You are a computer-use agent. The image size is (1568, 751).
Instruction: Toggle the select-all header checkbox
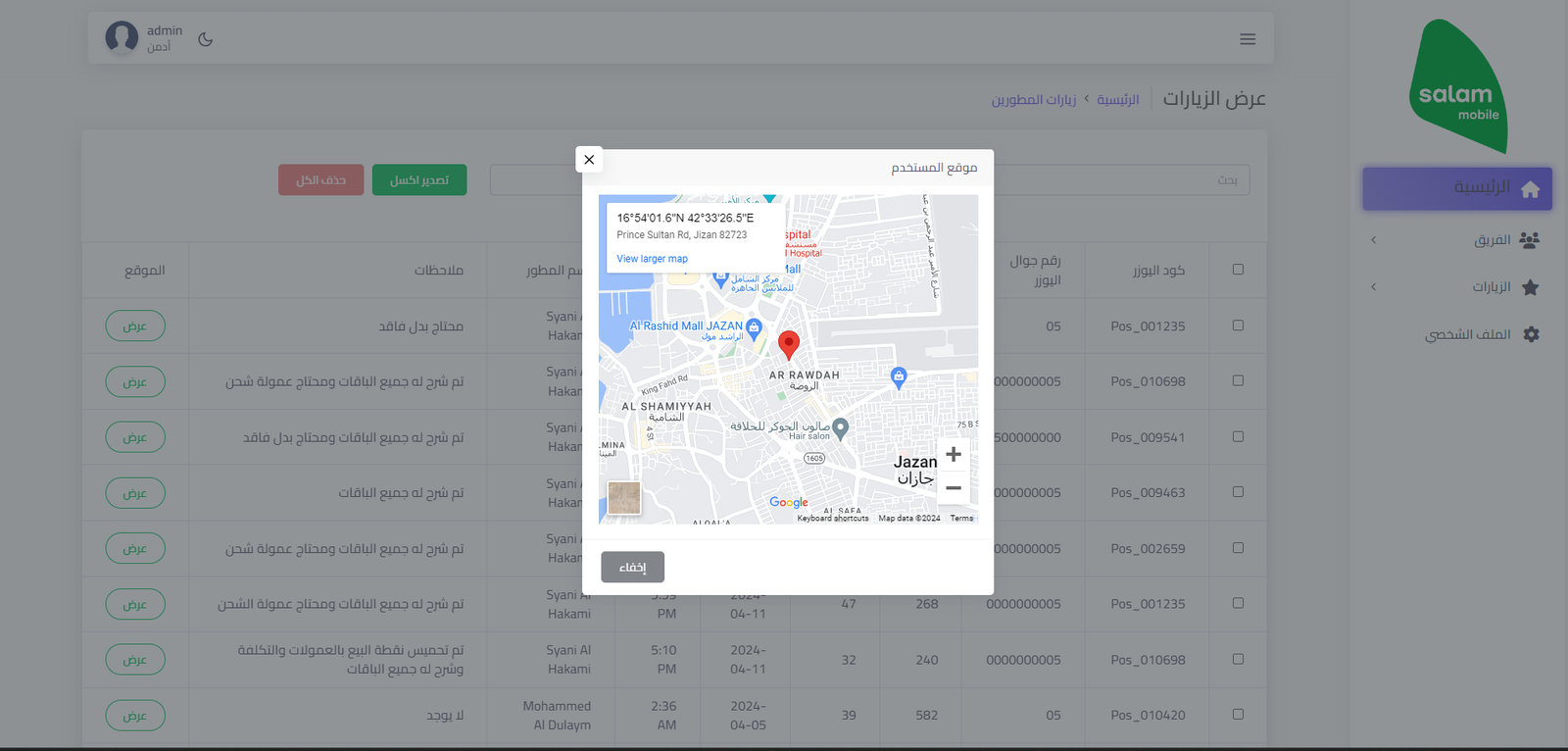click(x=1238, y=270)
